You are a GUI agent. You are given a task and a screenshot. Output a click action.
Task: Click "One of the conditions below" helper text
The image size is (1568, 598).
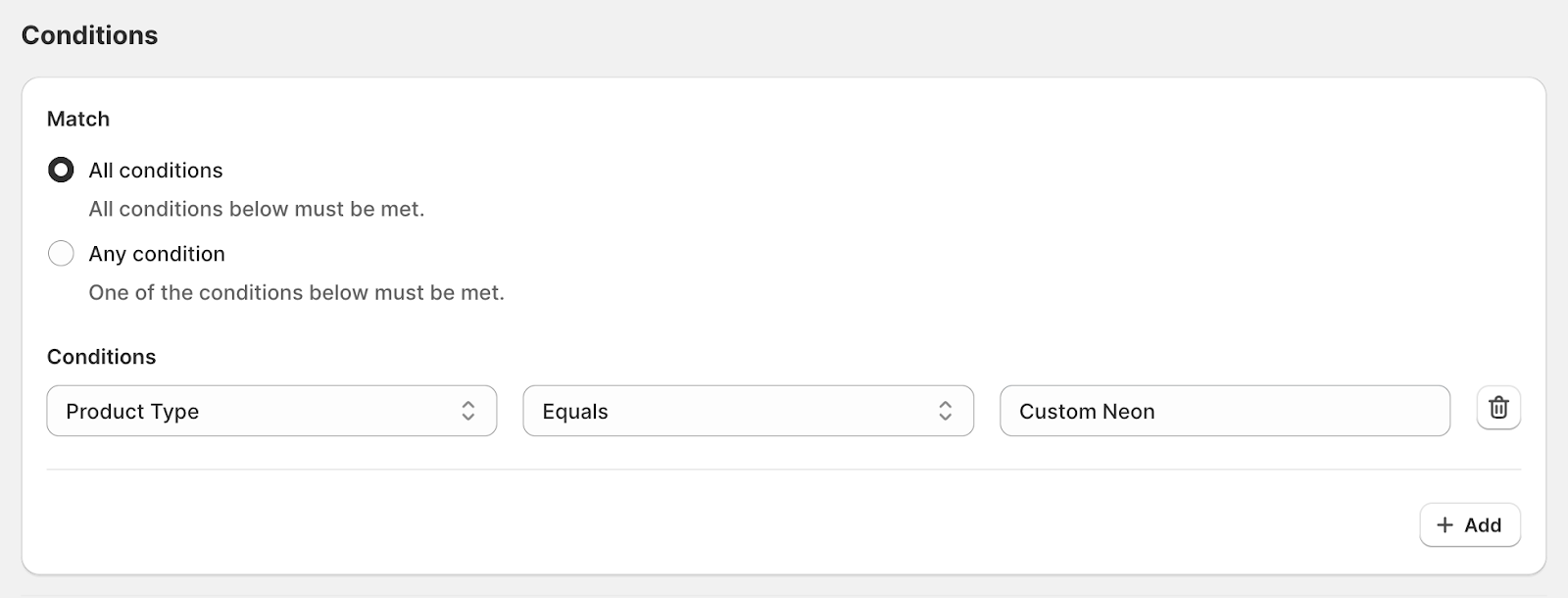(x=296, y=292)
